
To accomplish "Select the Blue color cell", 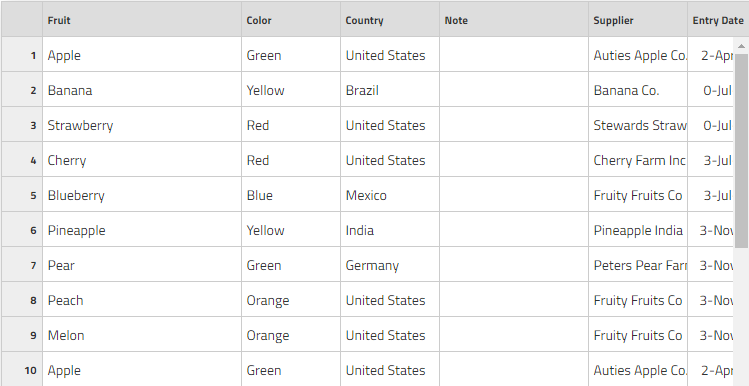I will pos(291,194).
